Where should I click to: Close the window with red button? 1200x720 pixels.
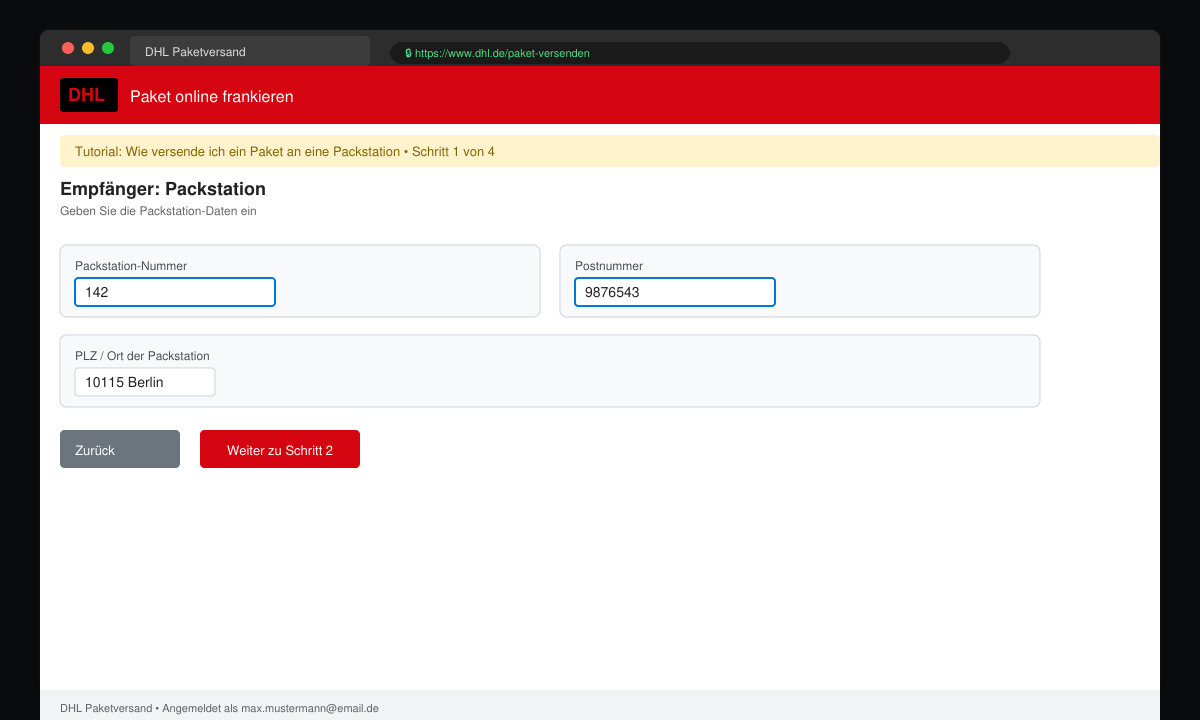coord(68,48)
